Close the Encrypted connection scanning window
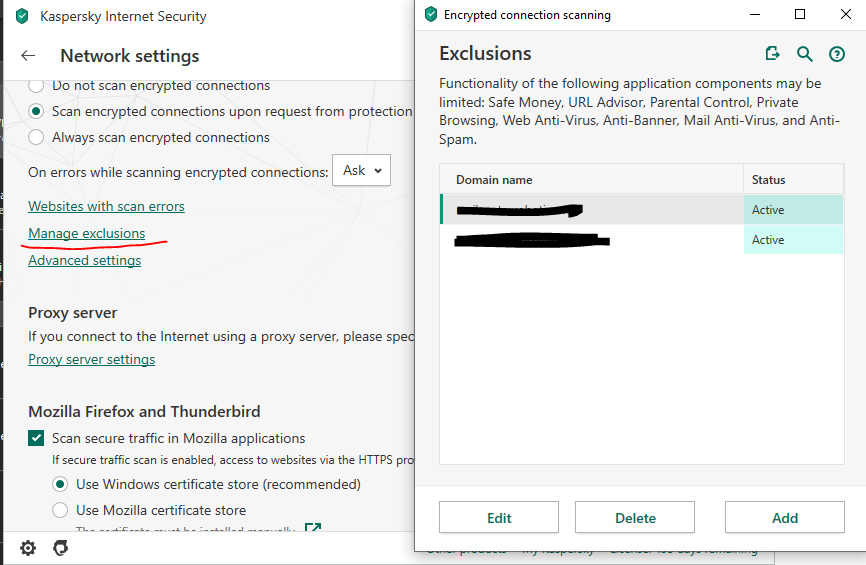Screen dimensions: 866x565 (846, 14)
